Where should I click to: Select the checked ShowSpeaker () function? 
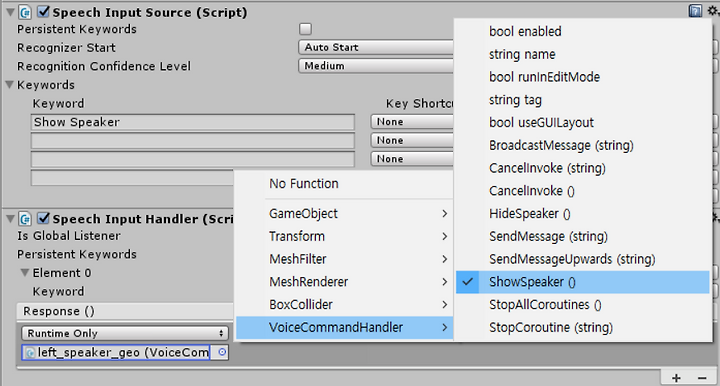[583, 282]
